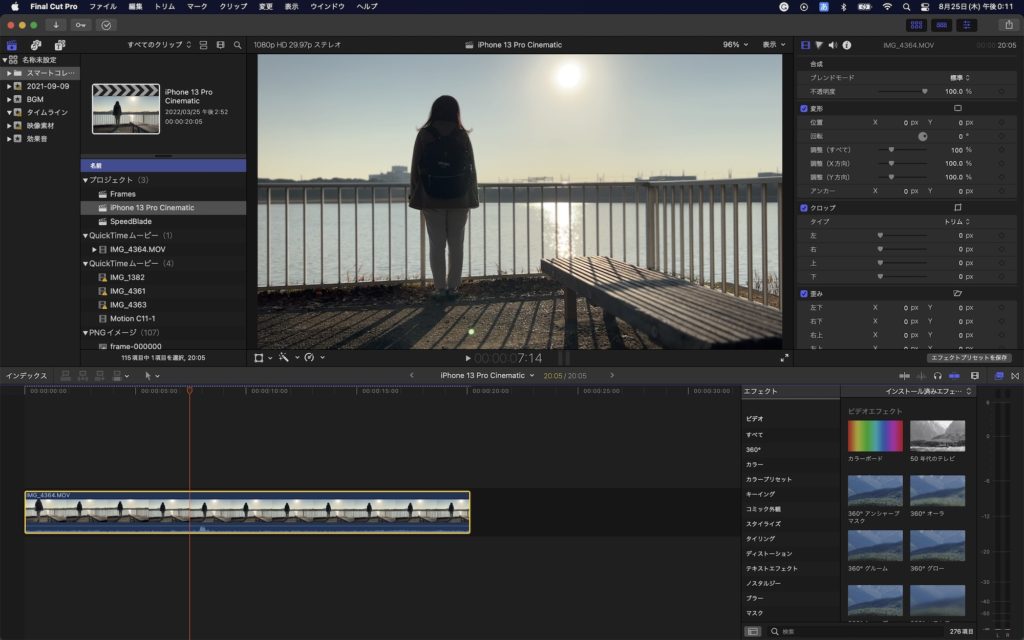Click the import media arrow button
The height and width of the screenshot is (640, 1024).
55,25
